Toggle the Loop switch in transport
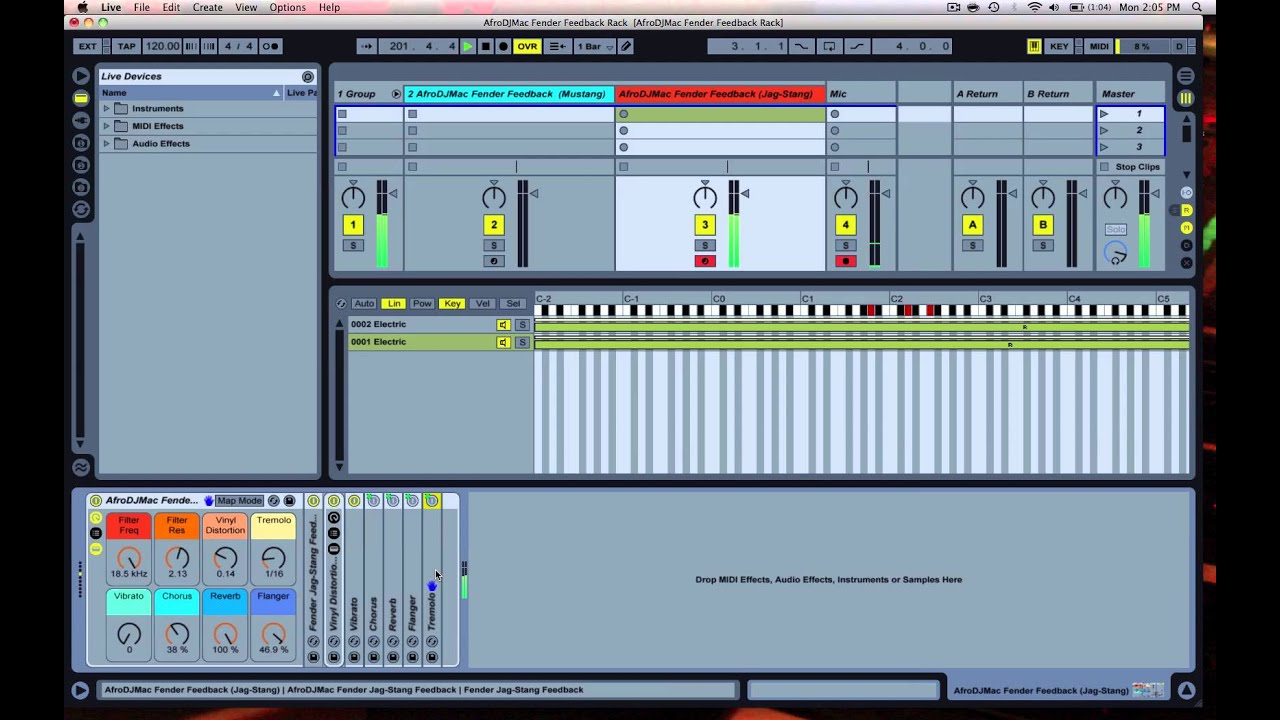 coord(830,46)
